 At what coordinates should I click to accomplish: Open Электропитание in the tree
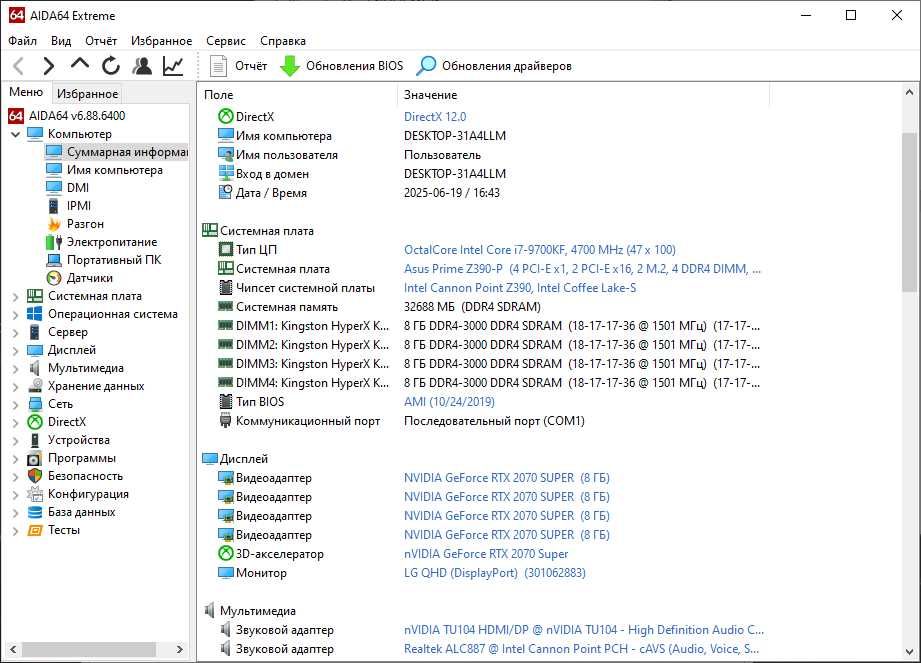pos(112,242)
